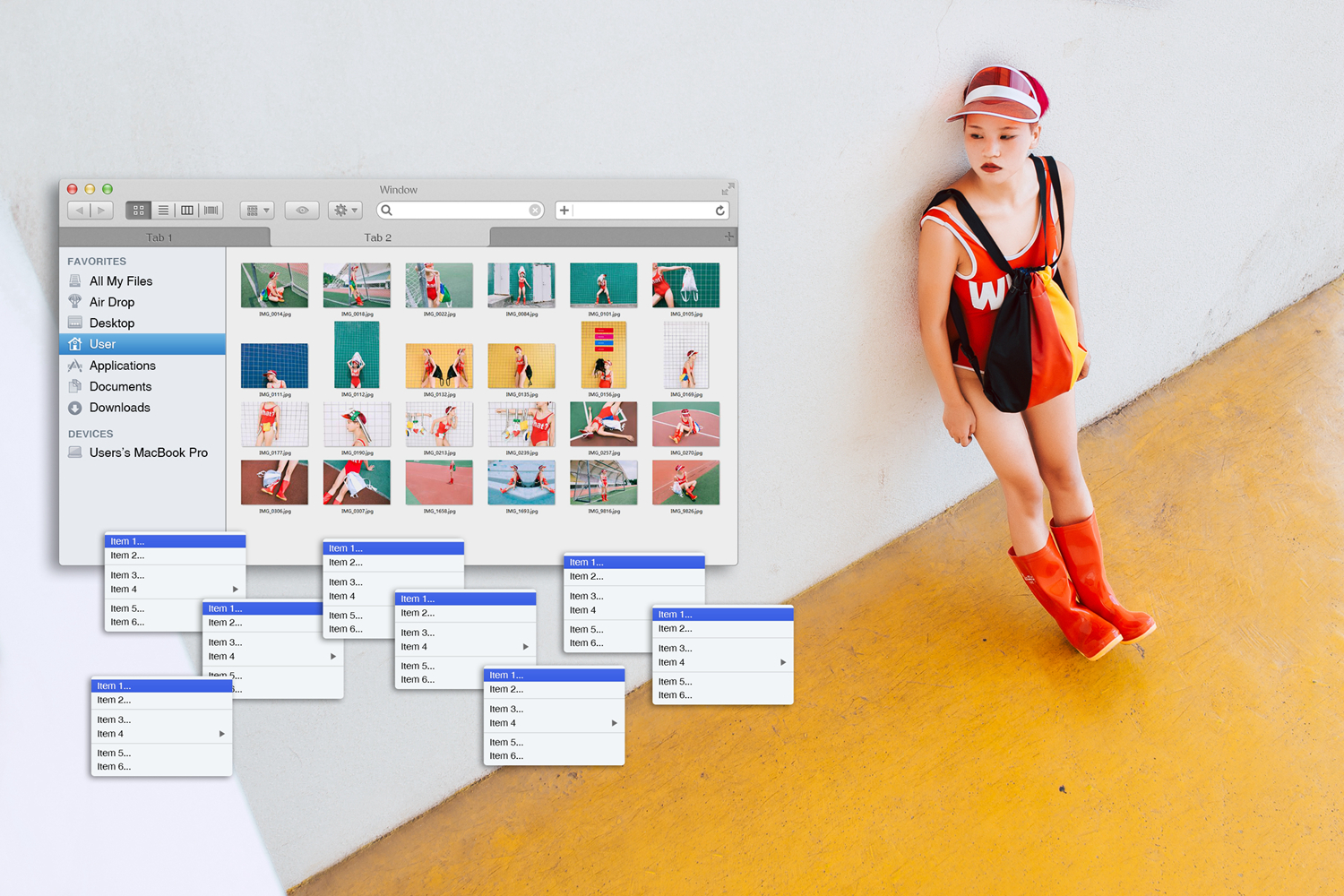
Task: Select the IMG_0156.jpg thumbnail
Action: [x=604, y=355]
